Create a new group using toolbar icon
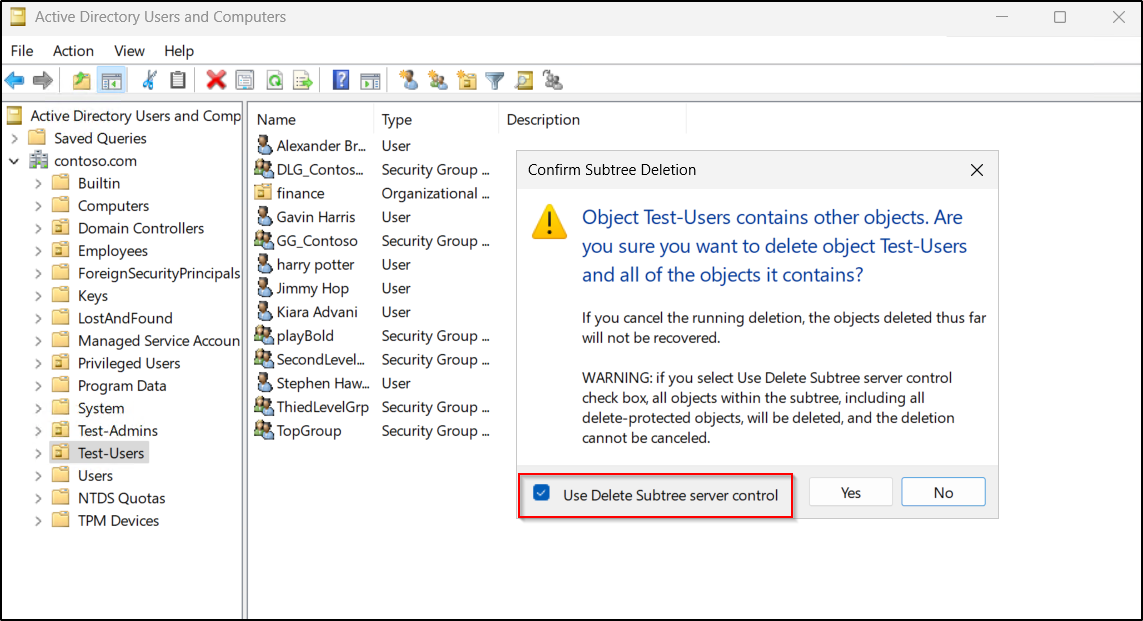1143x621 pixels. (437, 80)
